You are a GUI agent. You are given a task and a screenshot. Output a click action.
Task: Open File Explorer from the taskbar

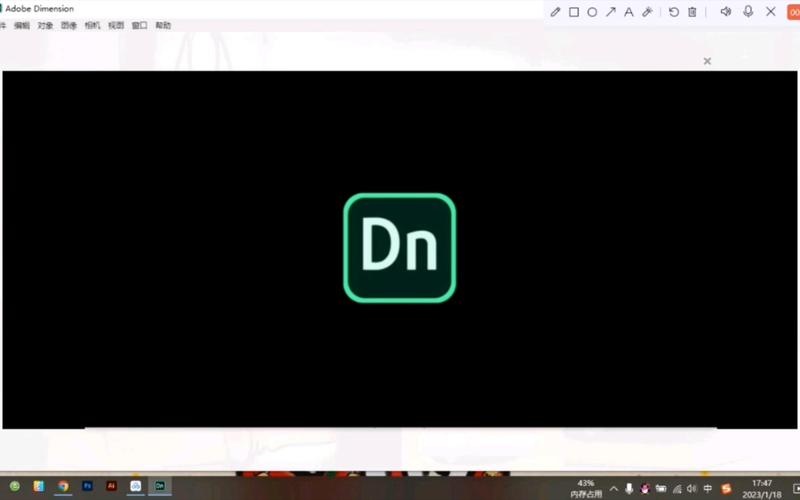tap(39, 486)
